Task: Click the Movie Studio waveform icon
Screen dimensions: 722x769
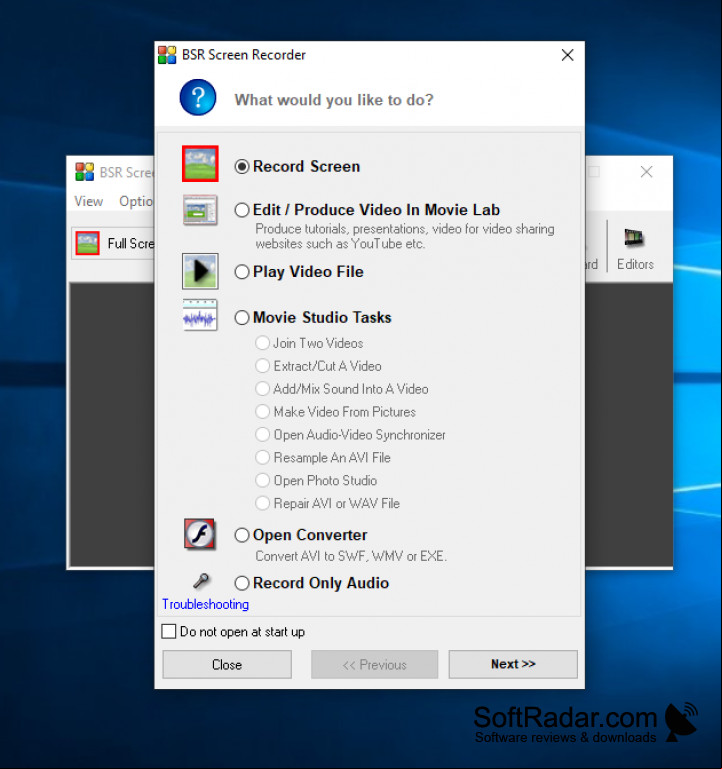Action: pos(200,315)
